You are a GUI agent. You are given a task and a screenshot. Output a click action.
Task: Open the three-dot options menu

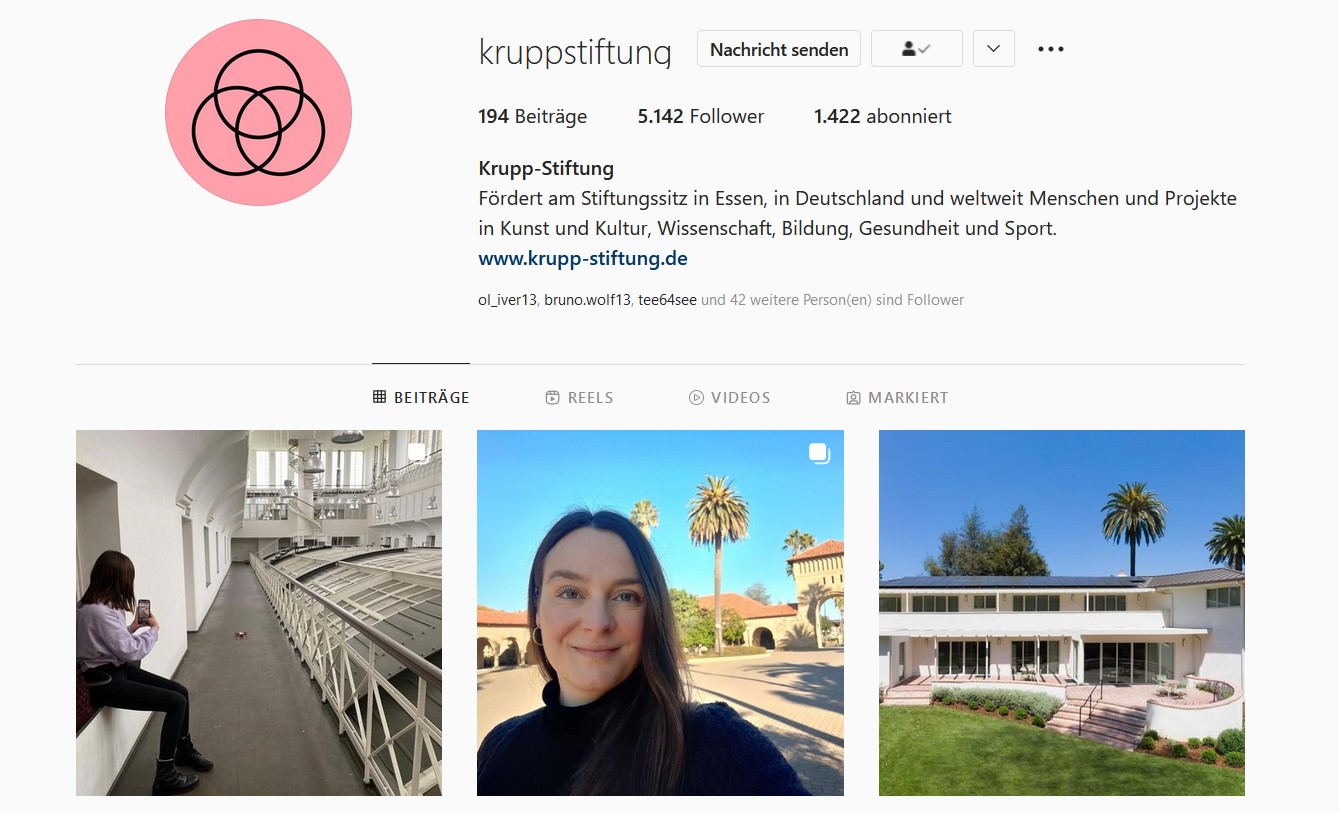pyautogui.click(x=1050, y=49)
